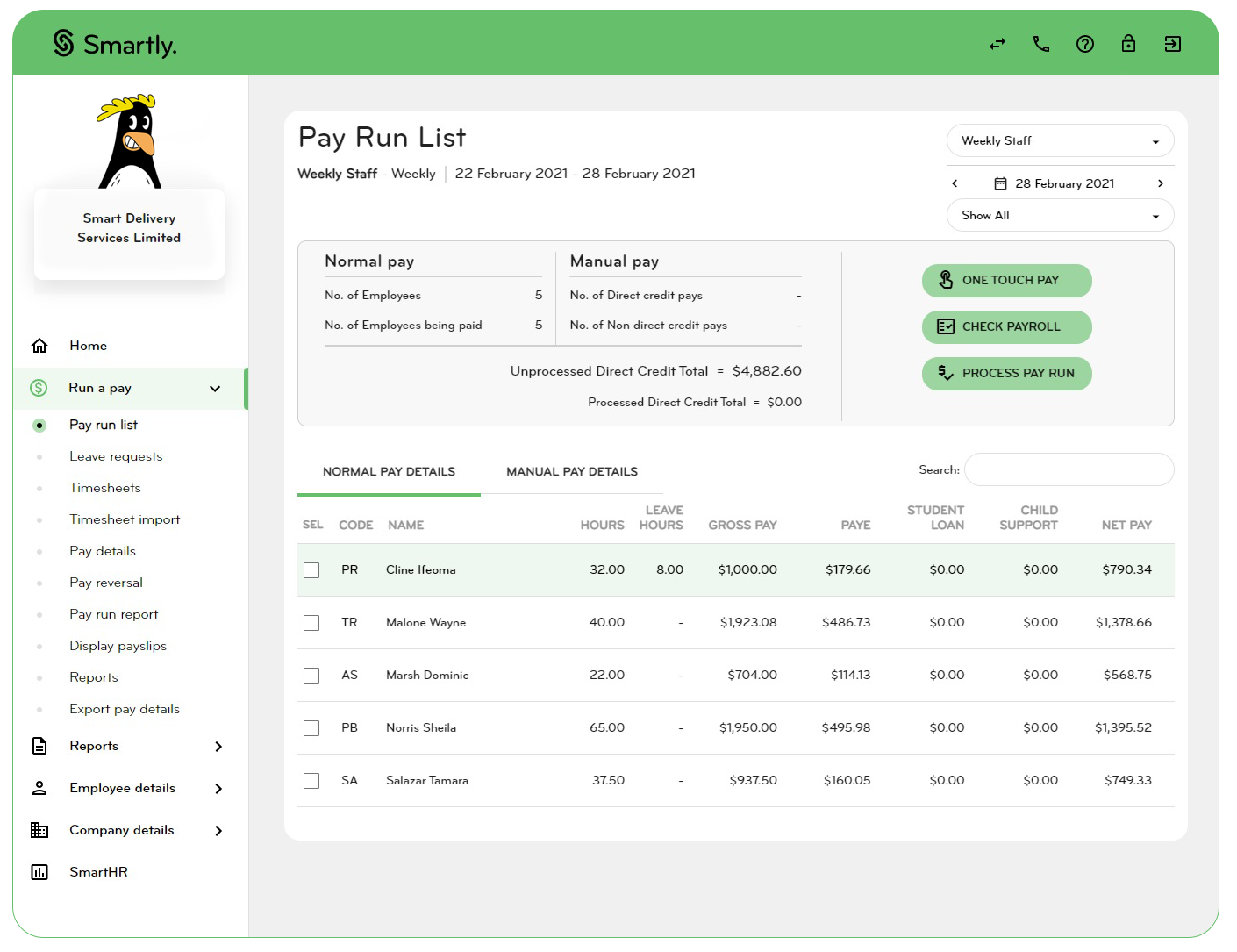1237x952 pixels.
Task: Click inside the Search field
Action: (1069, 469)
